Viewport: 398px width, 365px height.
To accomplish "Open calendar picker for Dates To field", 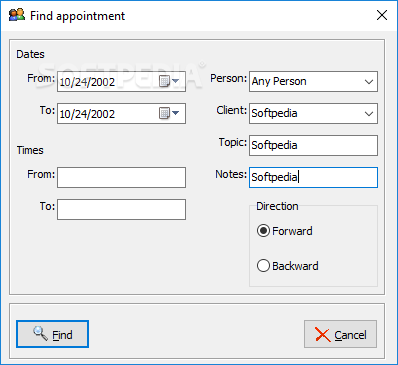I will (169, 113).
